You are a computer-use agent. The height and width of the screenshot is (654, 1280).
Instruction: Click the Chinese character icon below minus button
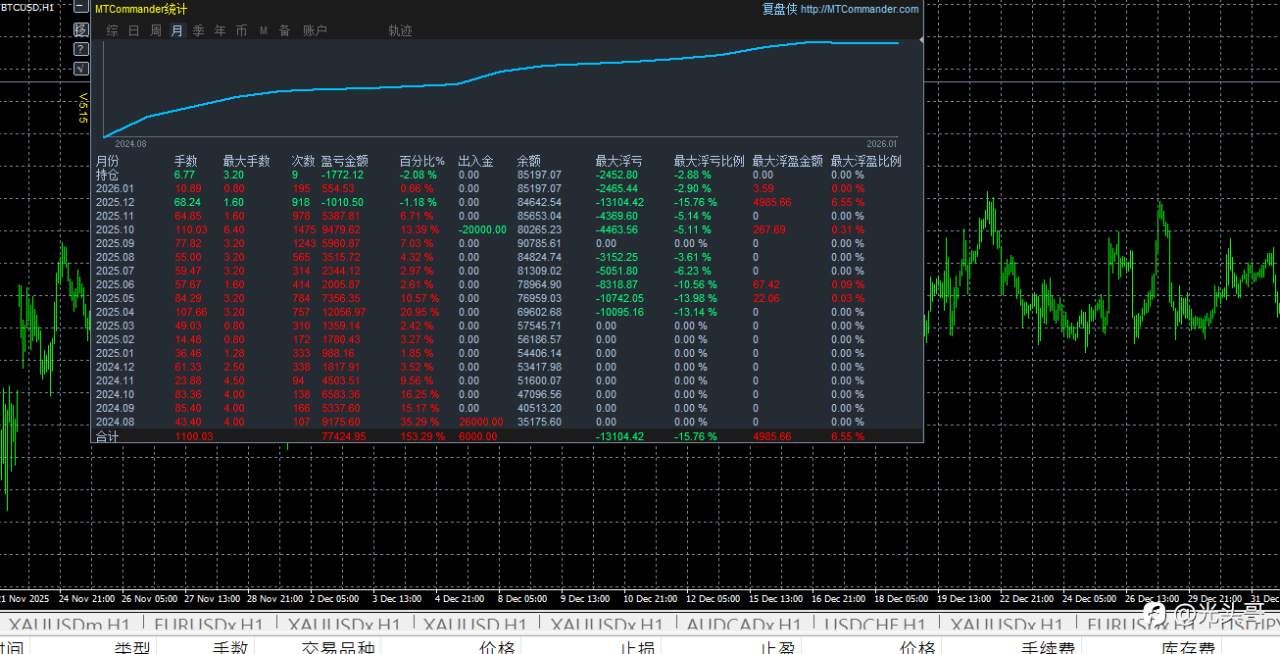pyautogui.click(x=81, y=30)
